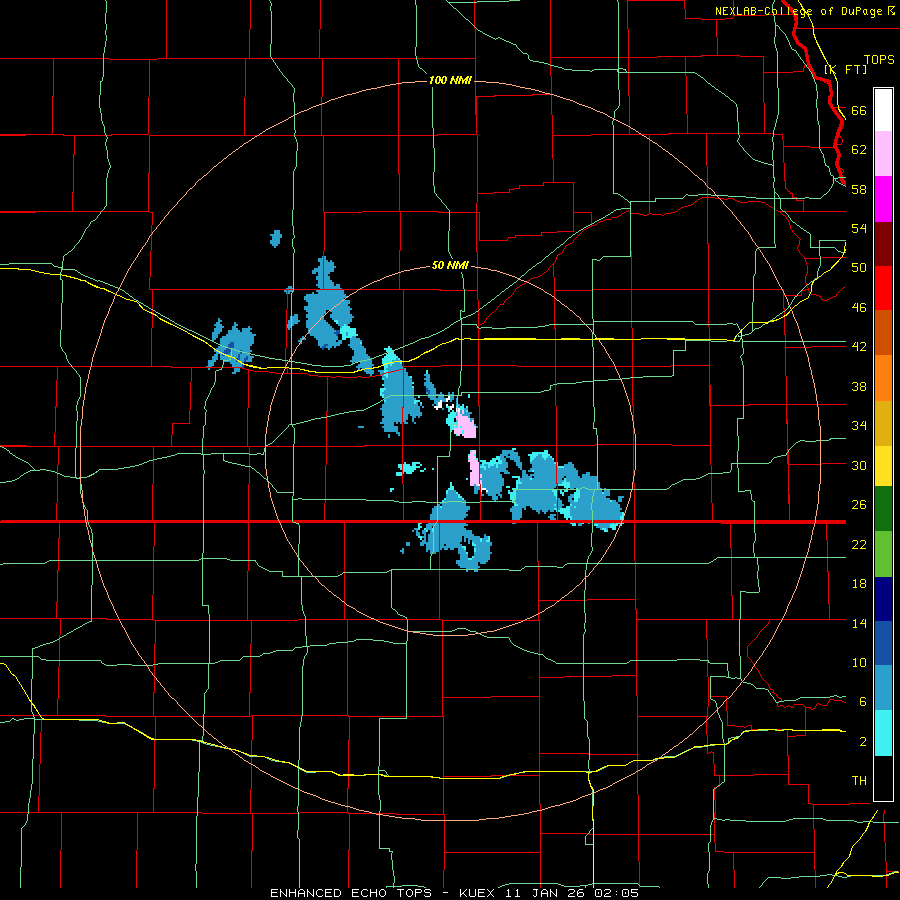Screen dimensions: 900x900
Task: Click the 'NEXLAB-College of DuPage' credit text
Action: coord(798,11)
